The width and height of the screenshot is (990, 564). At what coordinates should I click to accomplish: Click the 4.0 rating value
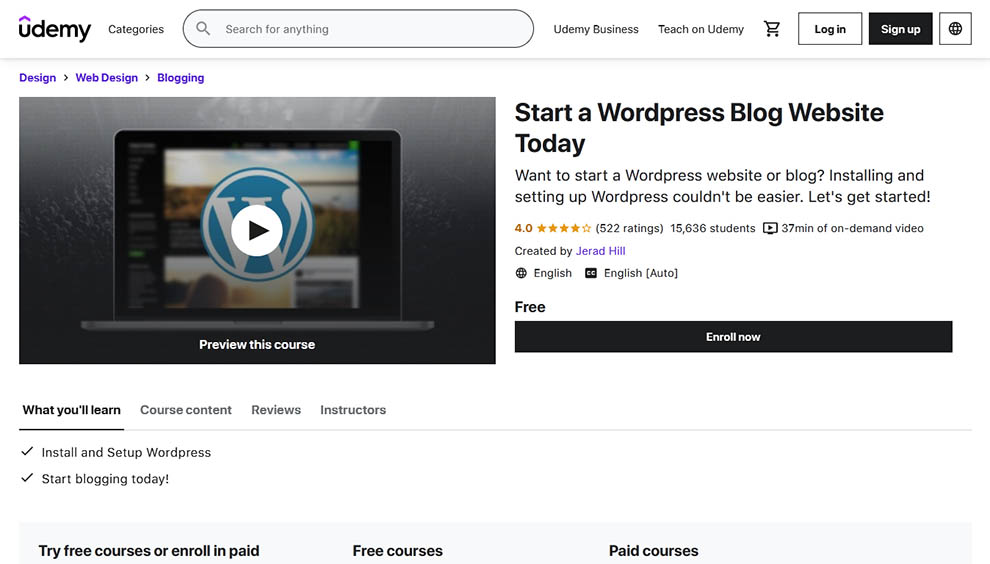(523, 228)
